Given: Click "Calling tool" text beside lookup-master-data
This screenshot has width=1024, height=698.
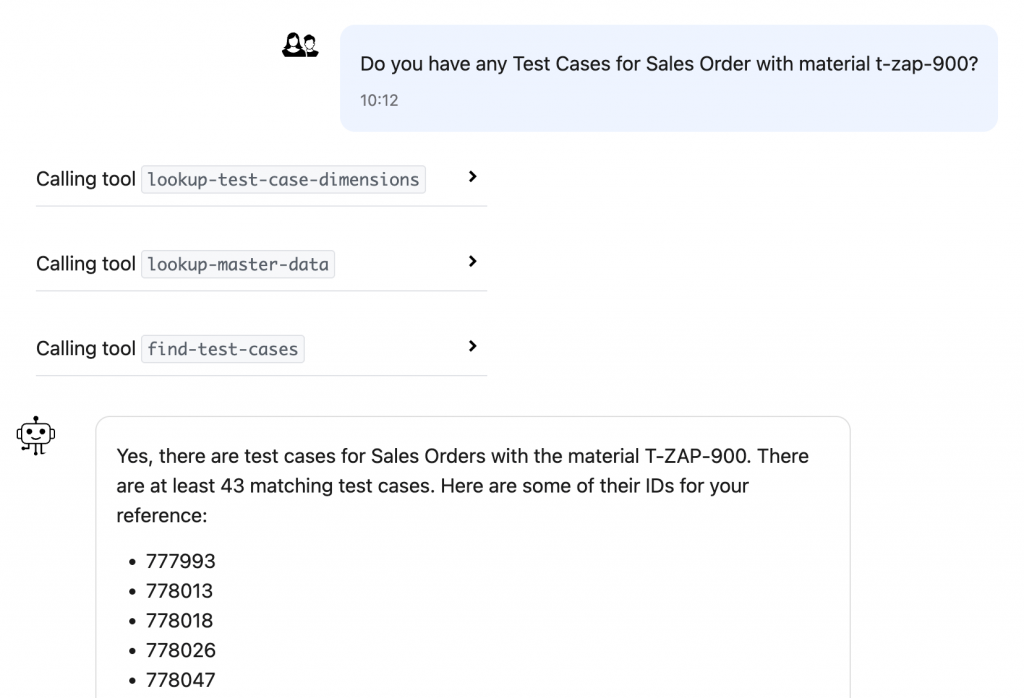Looking at the screenshot, I should click(x=86, y=264).
